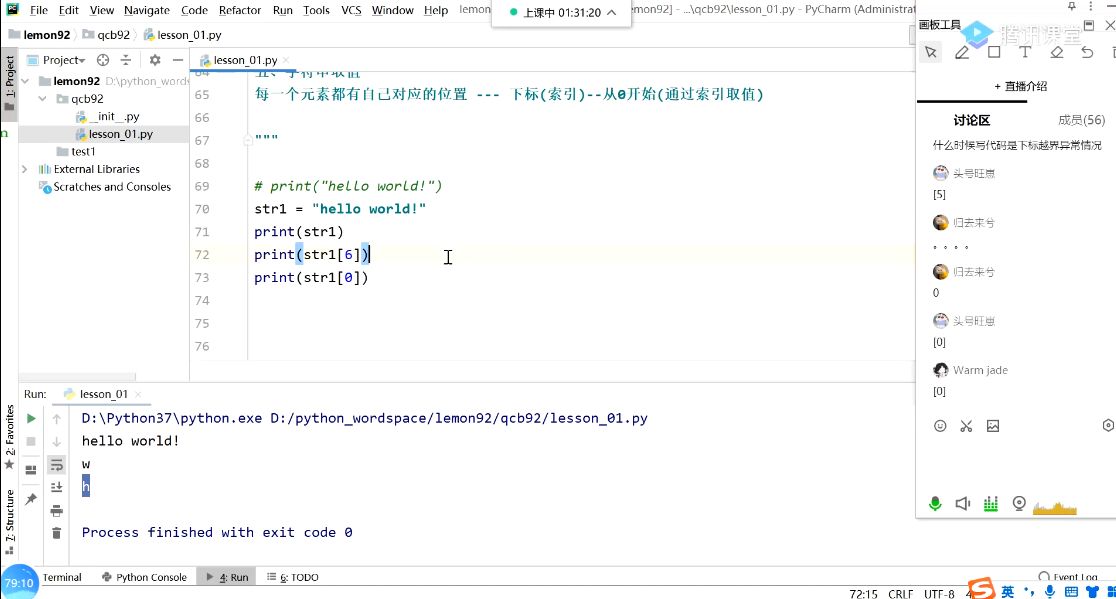Click the stop process icon in Run panel

click(x=31, y=442)
